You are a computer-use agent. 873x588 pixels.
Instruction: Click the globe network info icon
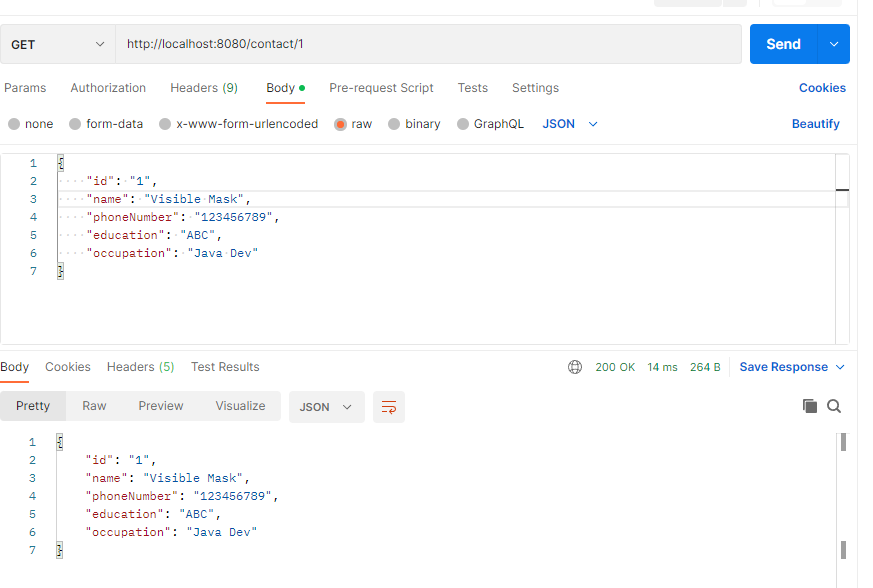coord(575,367)
